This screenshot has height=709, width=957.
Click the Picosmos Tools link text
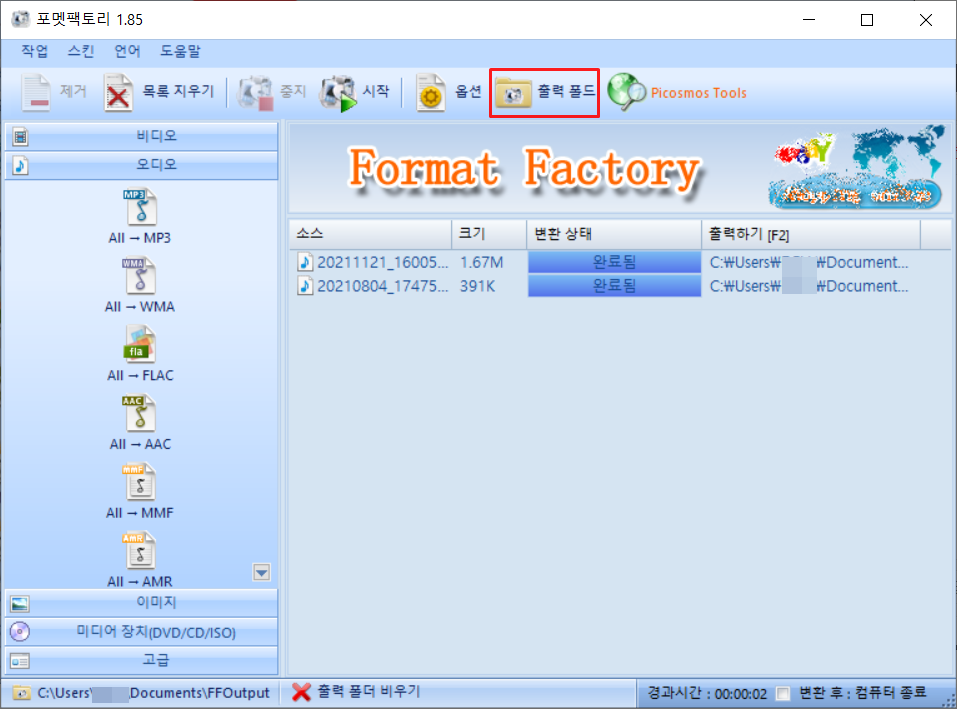(698, 93)
